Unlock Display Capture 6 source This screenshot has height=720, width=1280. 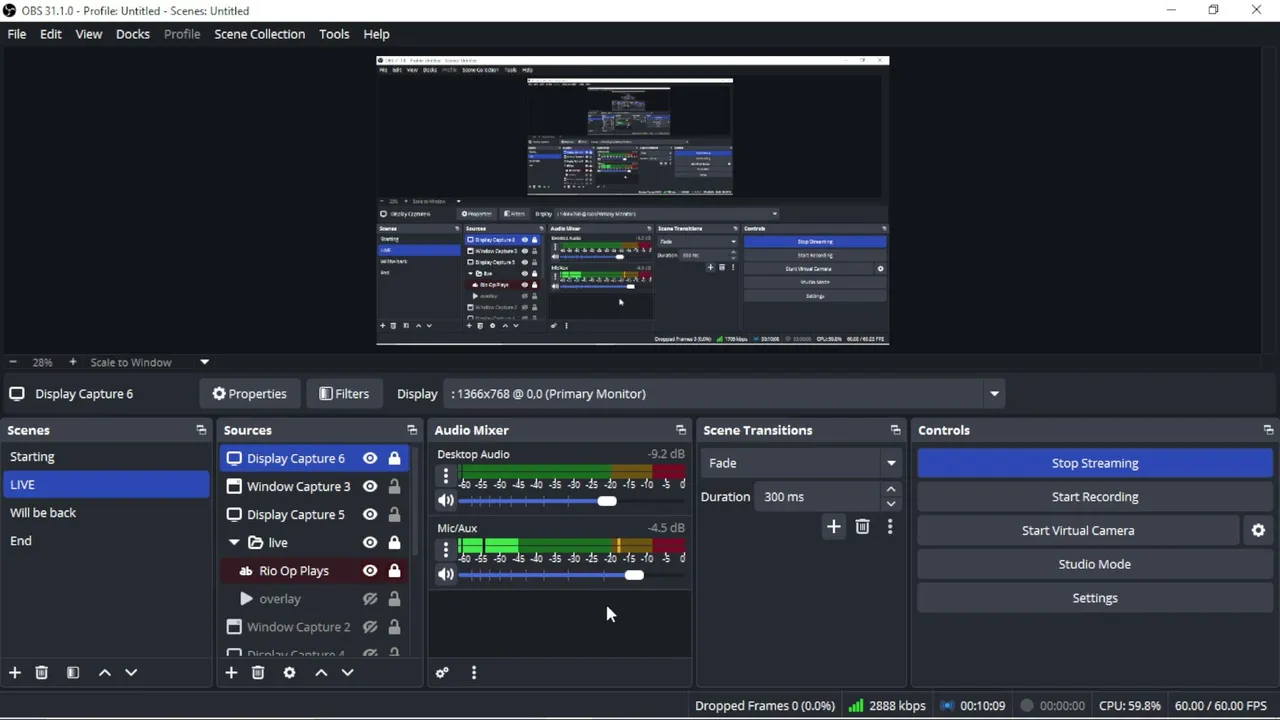coord(395,459)
